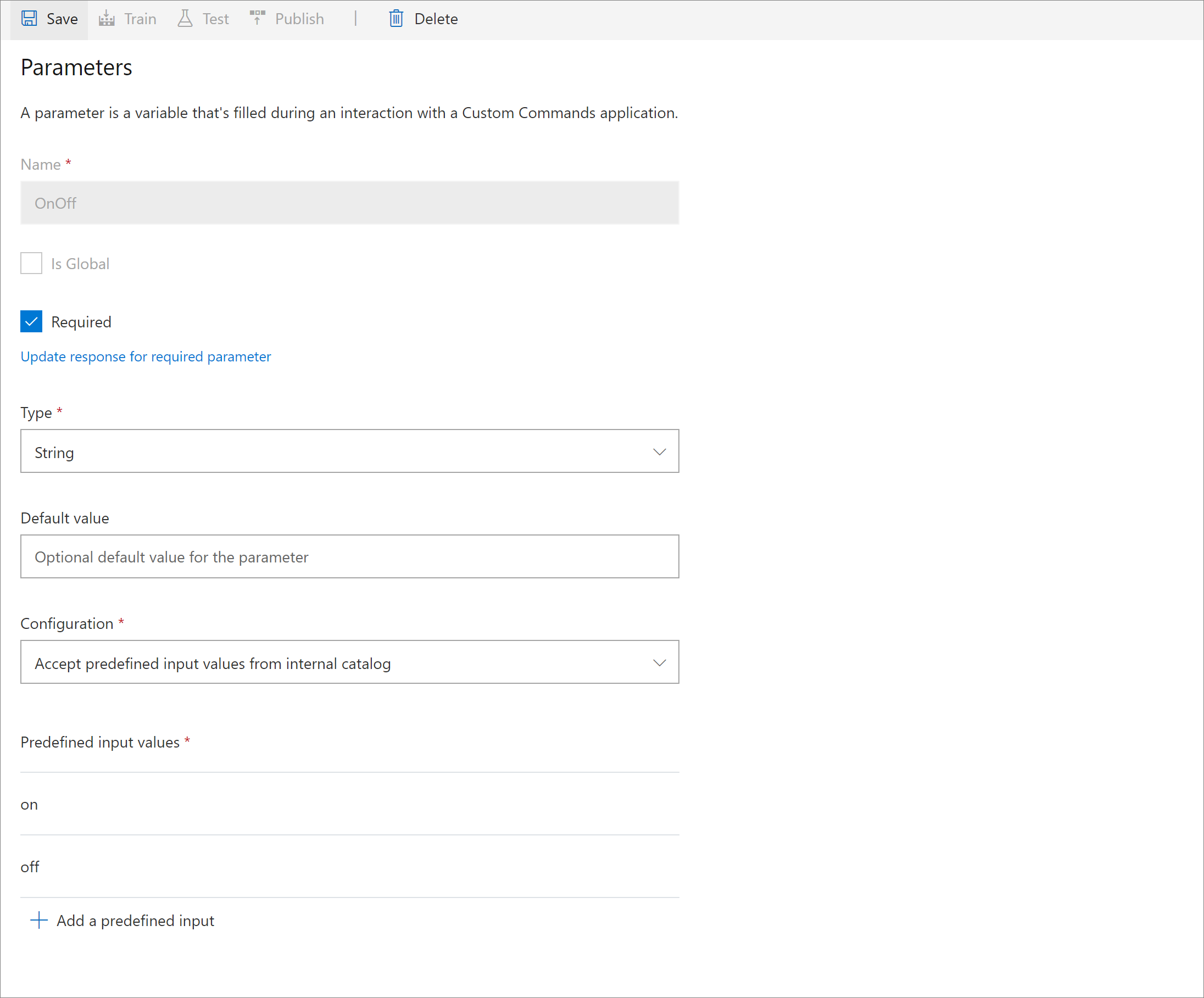Click Add a predefined input button

[x=135, y=921]
